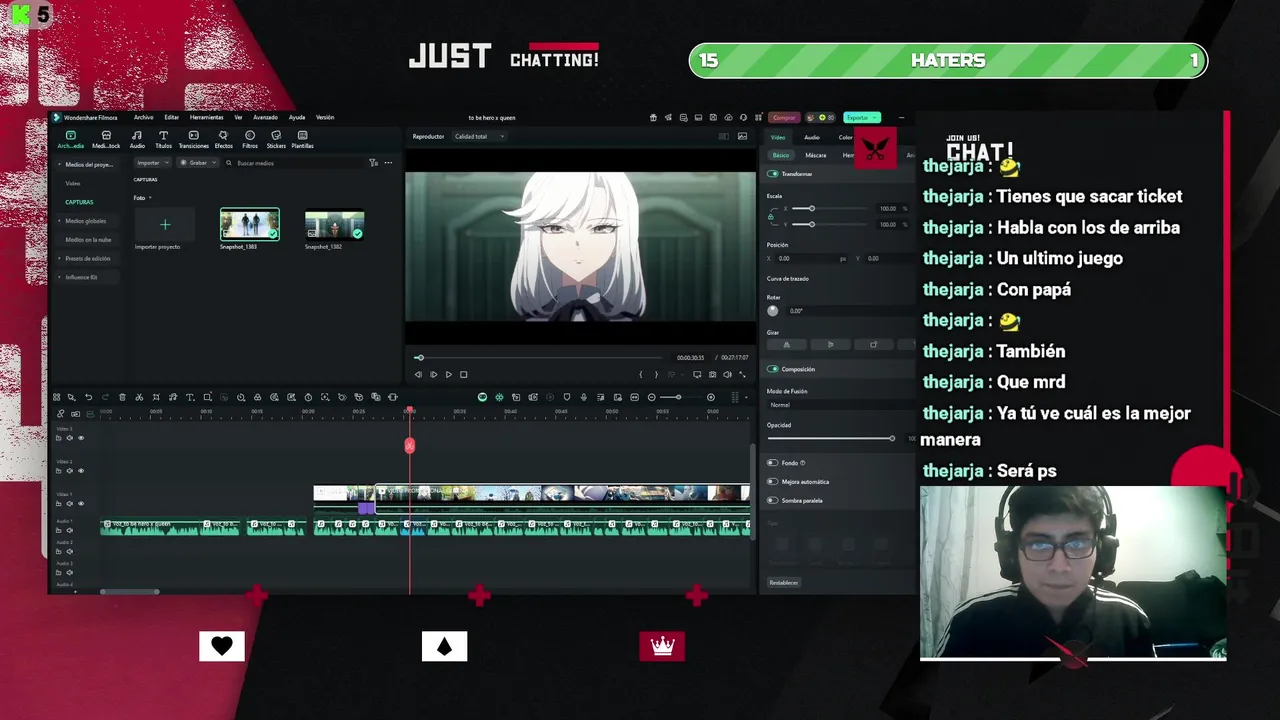Toggle visibility eye of Video 1 track
Screen dimensions: 1280x720
[x=81, y=503]
